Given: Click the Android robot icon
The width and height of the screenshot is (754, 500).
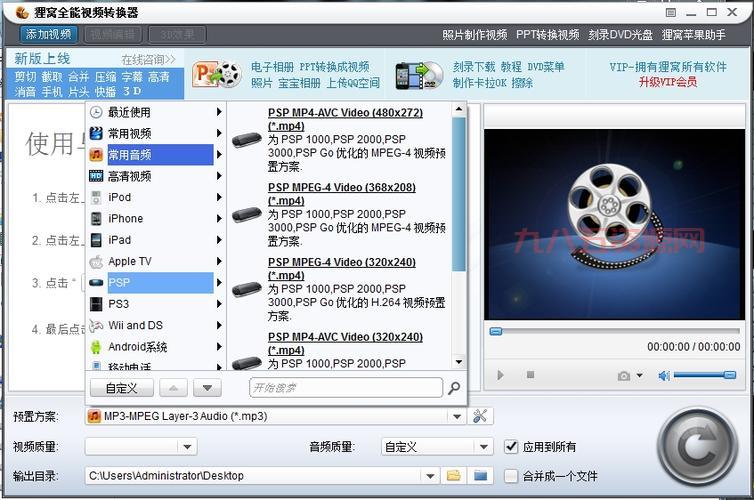Looking at the screenshot, I should point(96,347).
